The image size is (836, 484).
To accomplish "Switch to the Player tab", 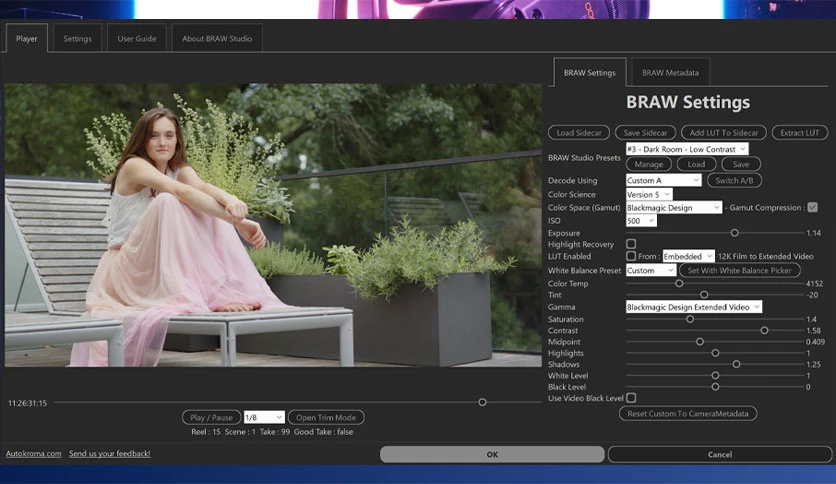I will point(27,38).
